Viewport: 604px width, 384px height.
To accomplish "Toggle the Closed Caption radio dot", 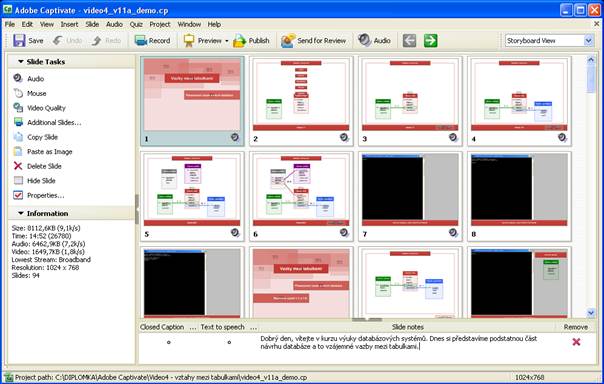I will coord(169,342).
